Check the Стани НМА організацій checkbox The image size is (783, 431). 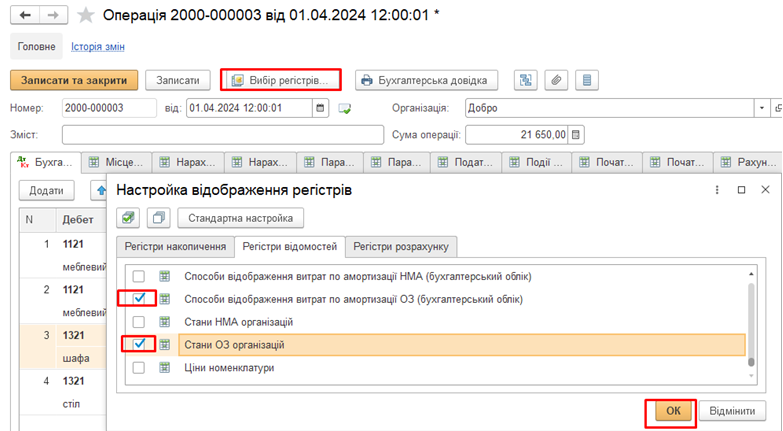coord(139,322)
